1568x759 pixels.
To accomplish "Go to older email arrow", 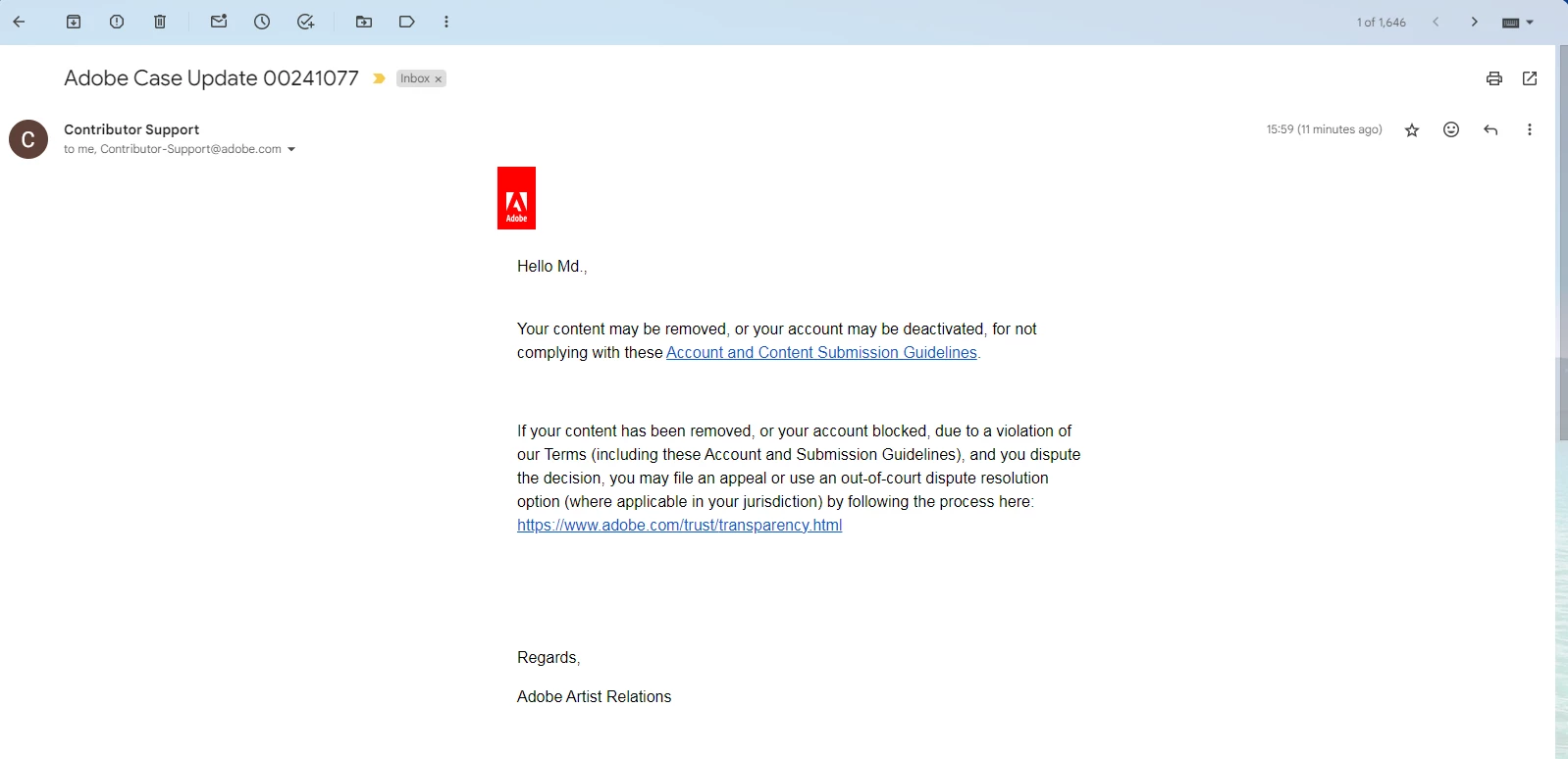I will tap(1474, 22).
